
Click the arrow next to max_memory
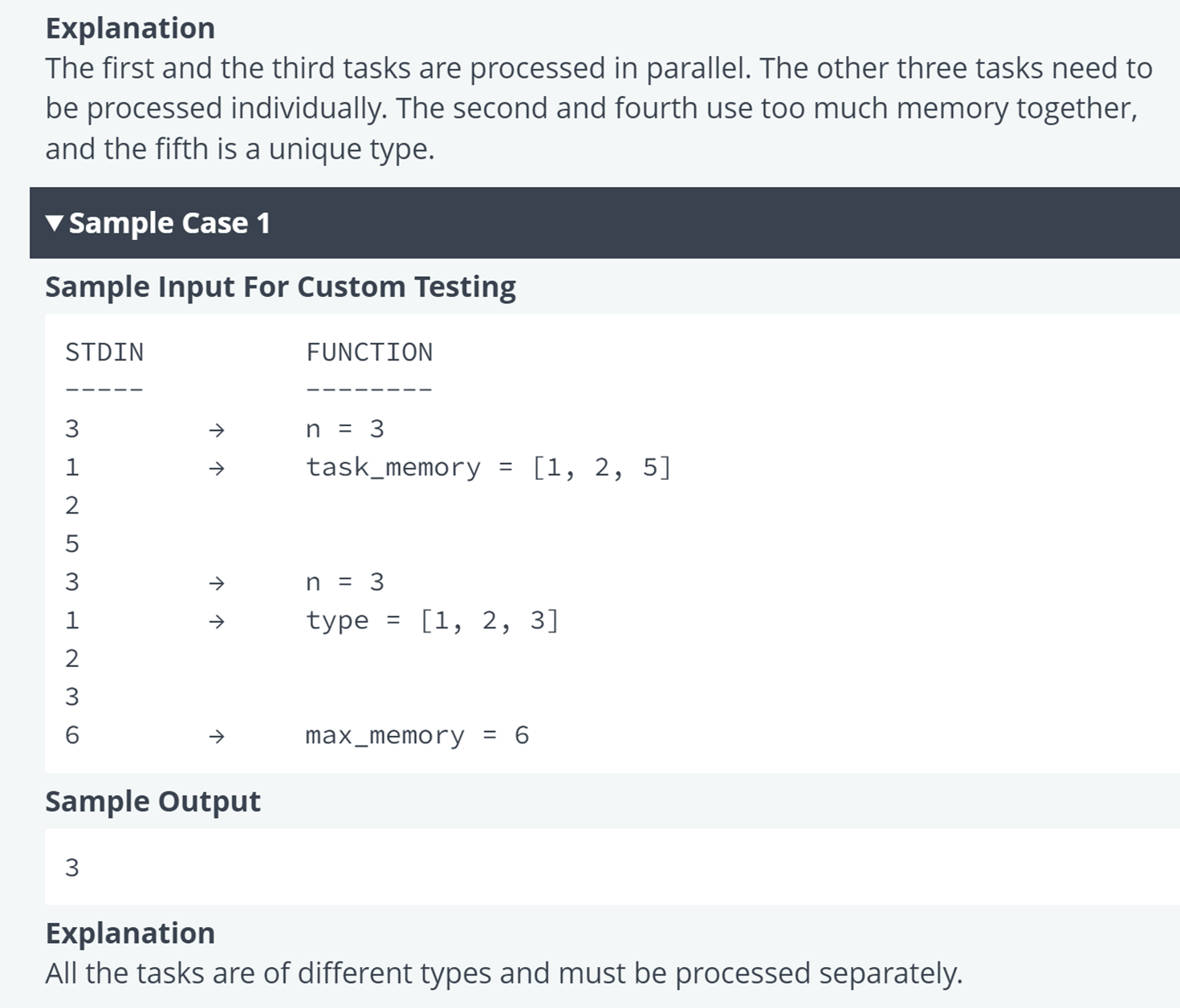point(216,736)
